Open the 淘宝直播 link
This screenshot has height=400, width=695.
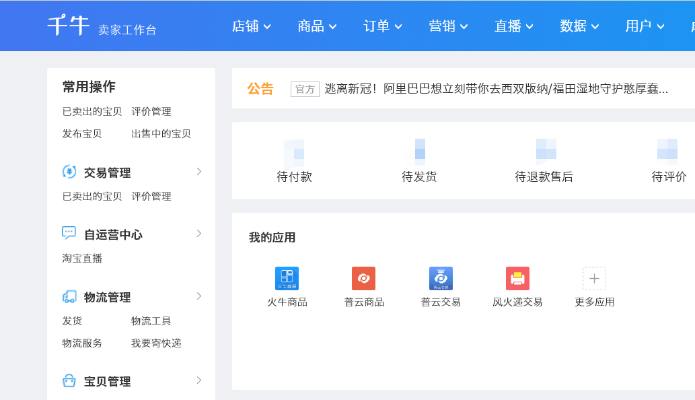(x=82, y=258)
